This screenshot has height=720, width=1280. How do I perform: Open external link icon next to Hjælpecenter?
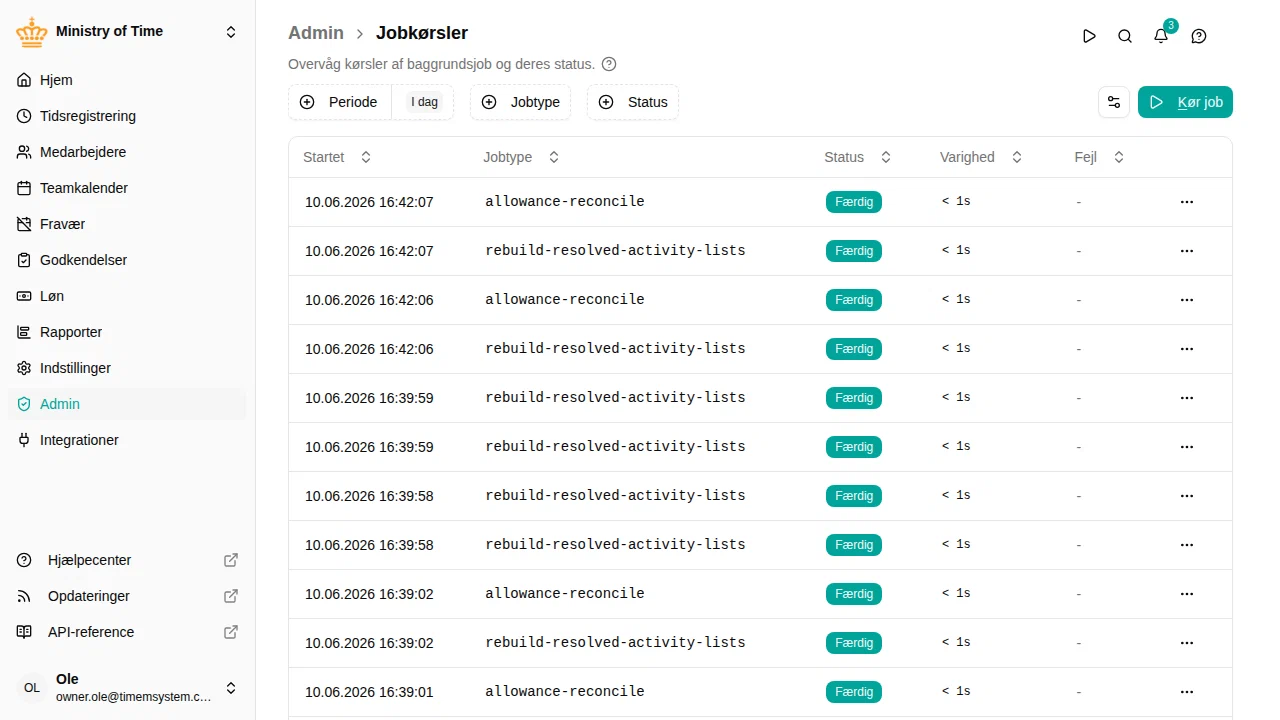(x=231, y=560)
